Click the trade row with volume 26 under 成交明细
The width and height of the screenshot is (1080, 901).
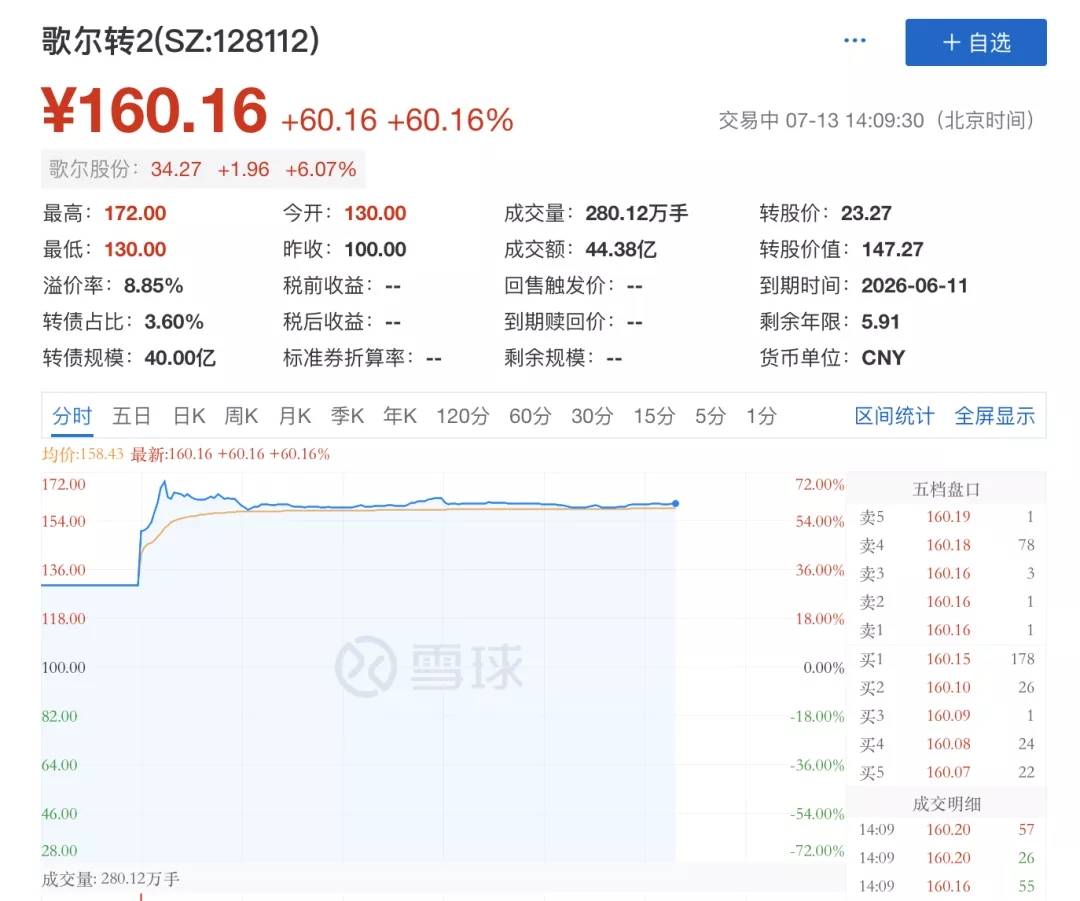click(x=947, y=858)
